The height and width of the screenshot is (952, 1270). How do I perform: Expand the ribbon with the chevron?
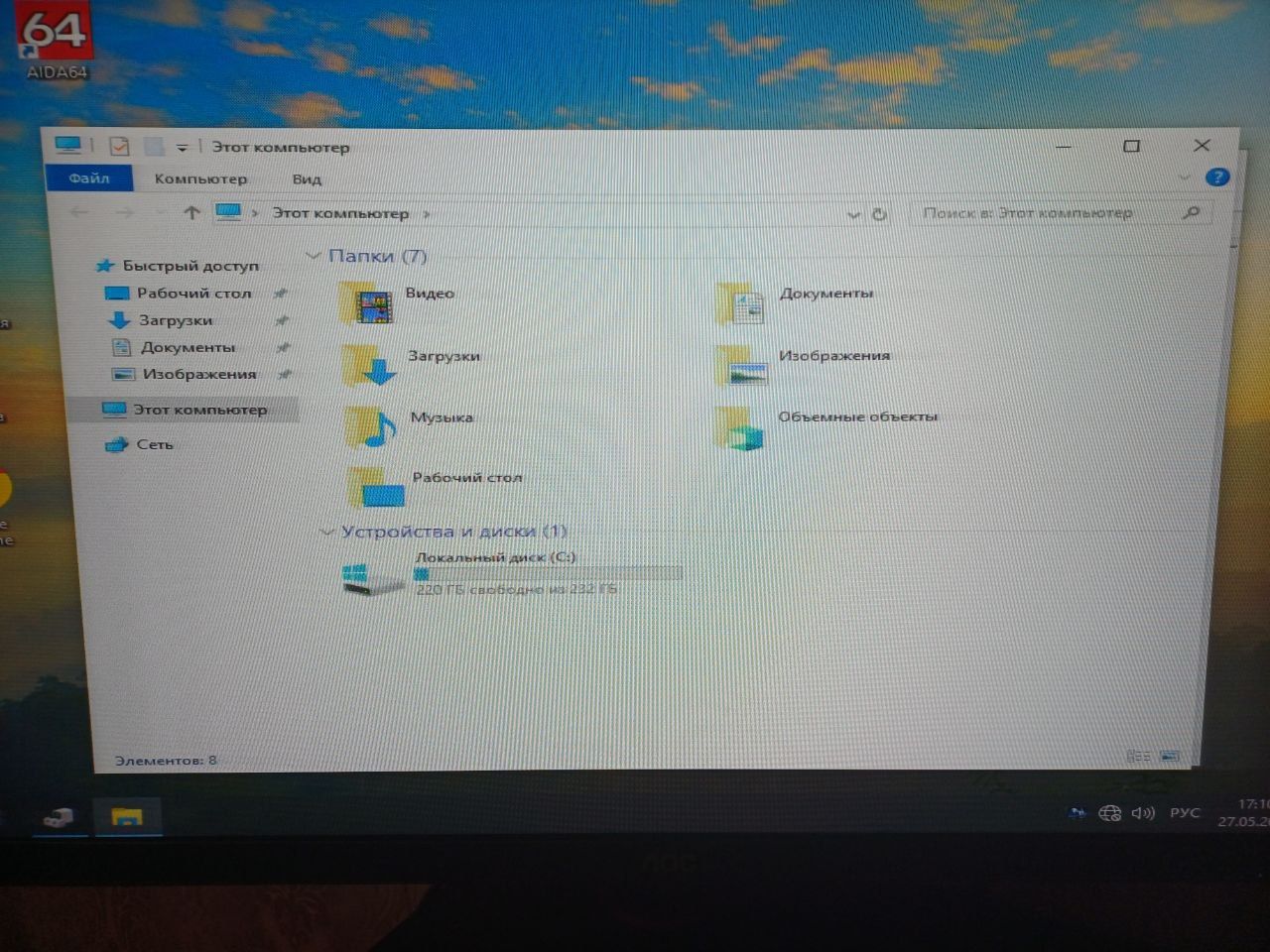click(1184, 178)
